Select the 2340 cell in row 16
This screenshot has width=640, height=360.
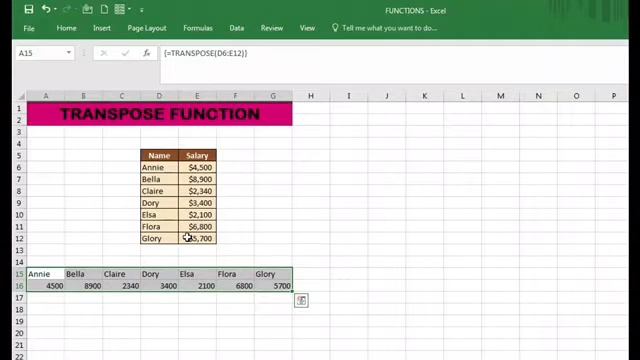(x=122, y=286)
